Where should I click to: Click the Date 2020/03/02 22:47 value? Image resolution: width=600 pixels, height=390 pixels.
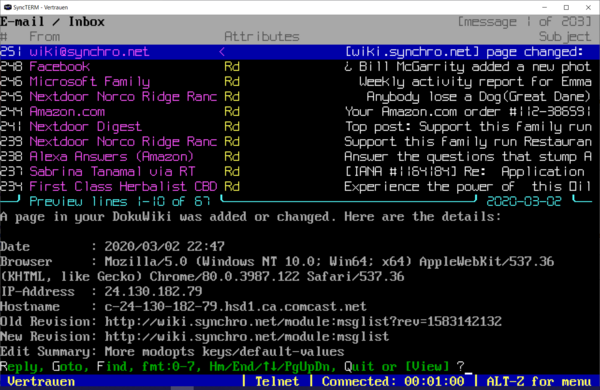coord(165,246)
